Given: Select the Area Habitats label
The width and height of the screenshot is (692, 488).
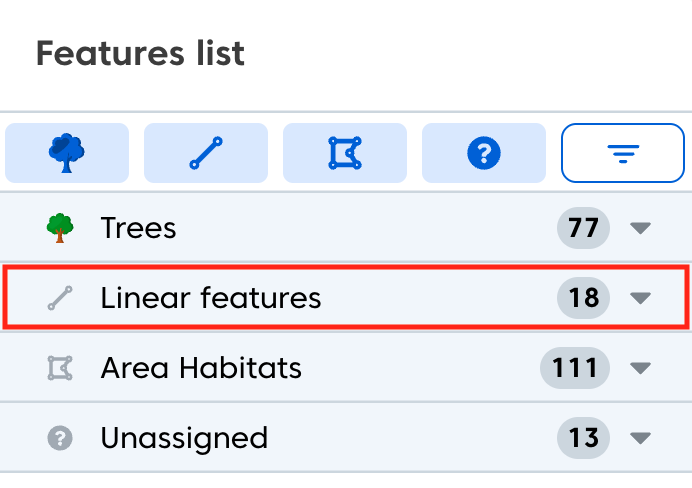Looking at the screenshot, I should coord(201,368).
